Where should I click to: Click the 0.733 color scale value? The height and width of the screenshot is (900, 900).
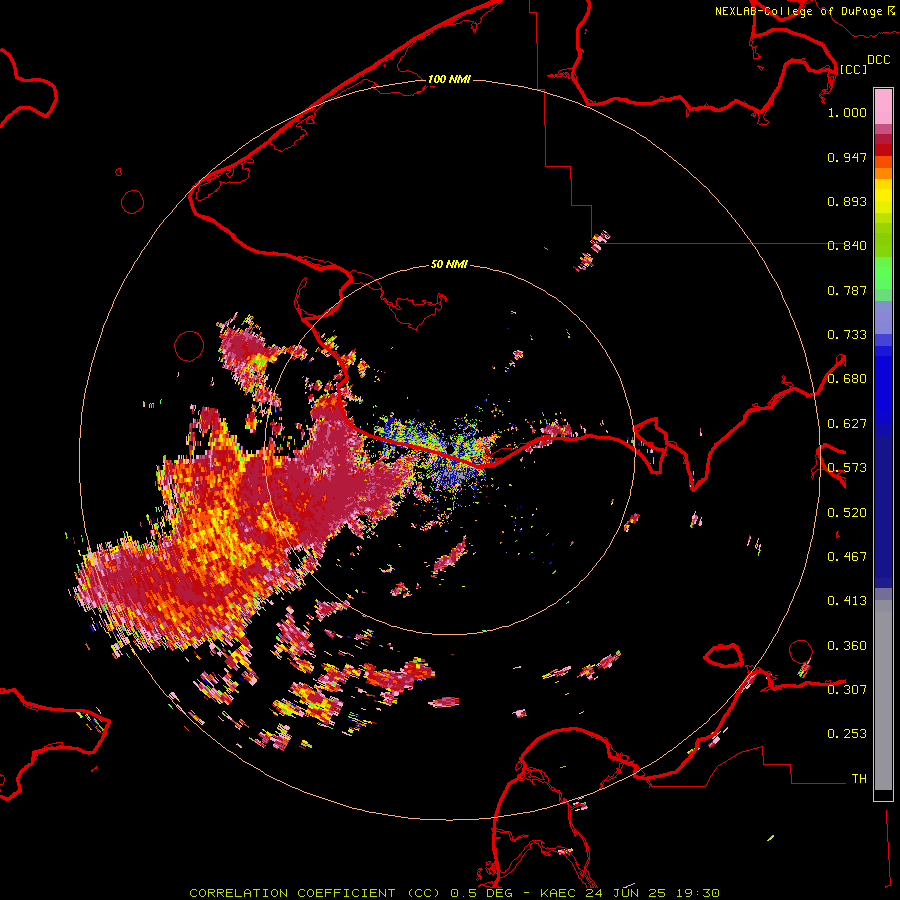pos(847,335)
